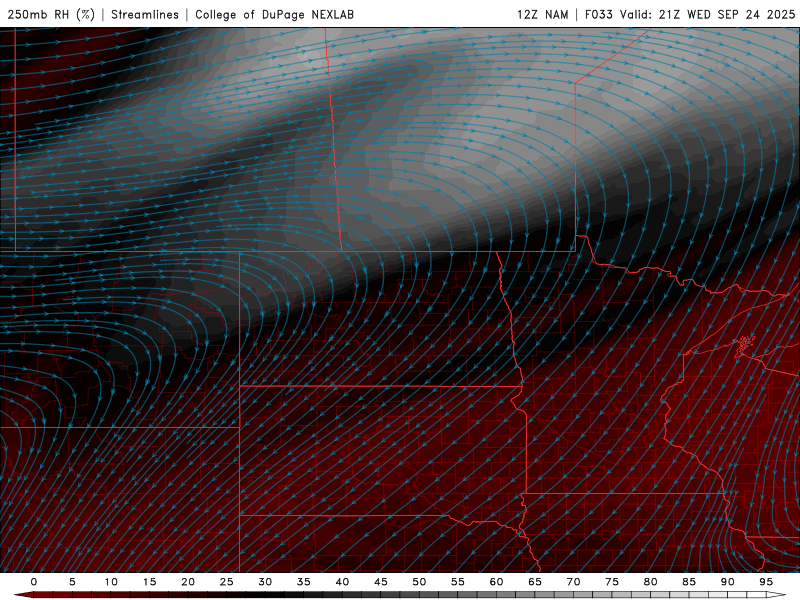
Task: Click the "College of DuPage NEXLAB" text
Action: pyautogui.click(x=274, y=14)
